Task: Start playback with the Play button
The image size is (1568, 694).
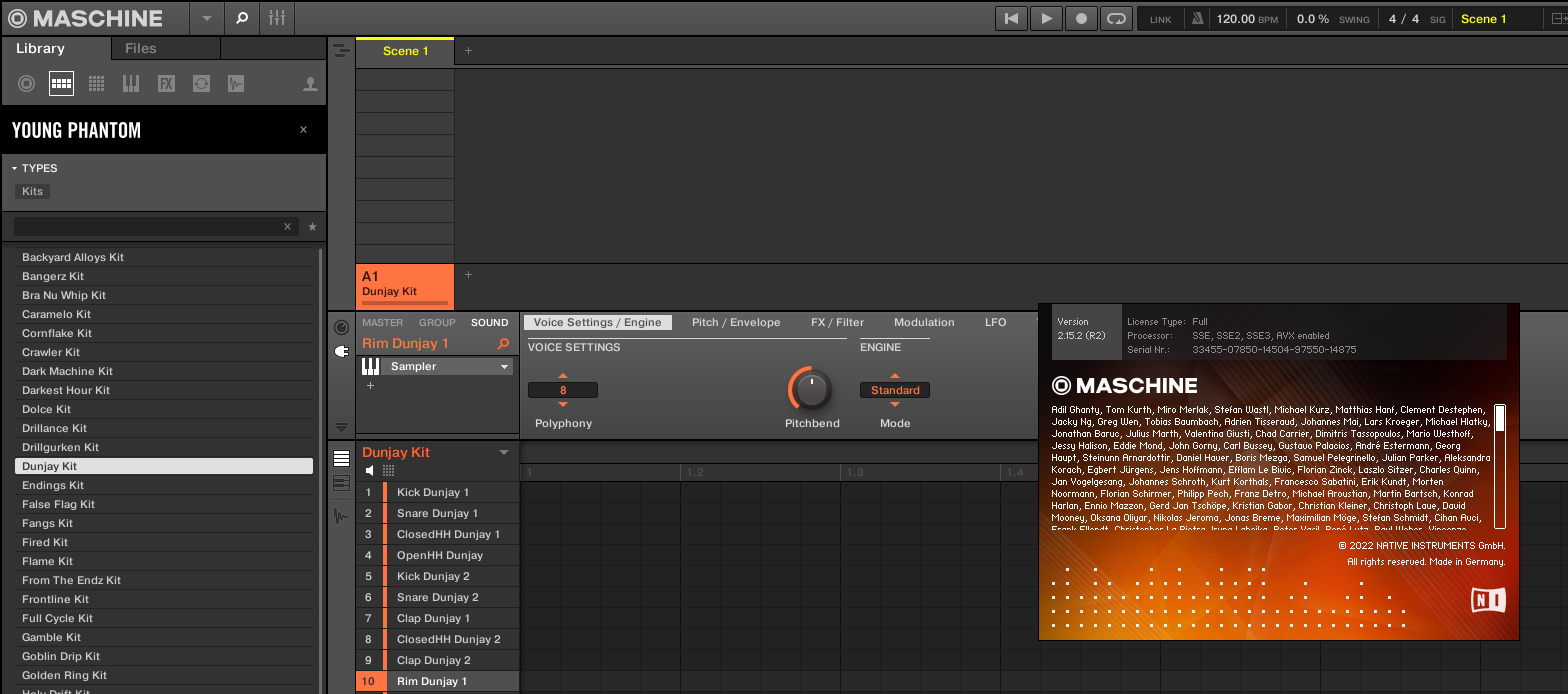Action: [1046, 18]
